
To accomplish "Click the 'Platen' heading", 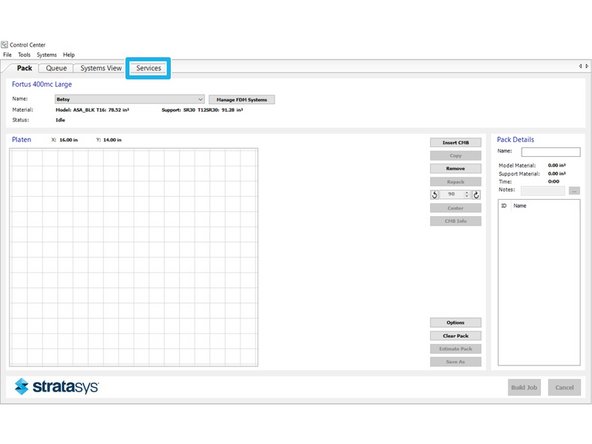I will click(x=22, y=140).
